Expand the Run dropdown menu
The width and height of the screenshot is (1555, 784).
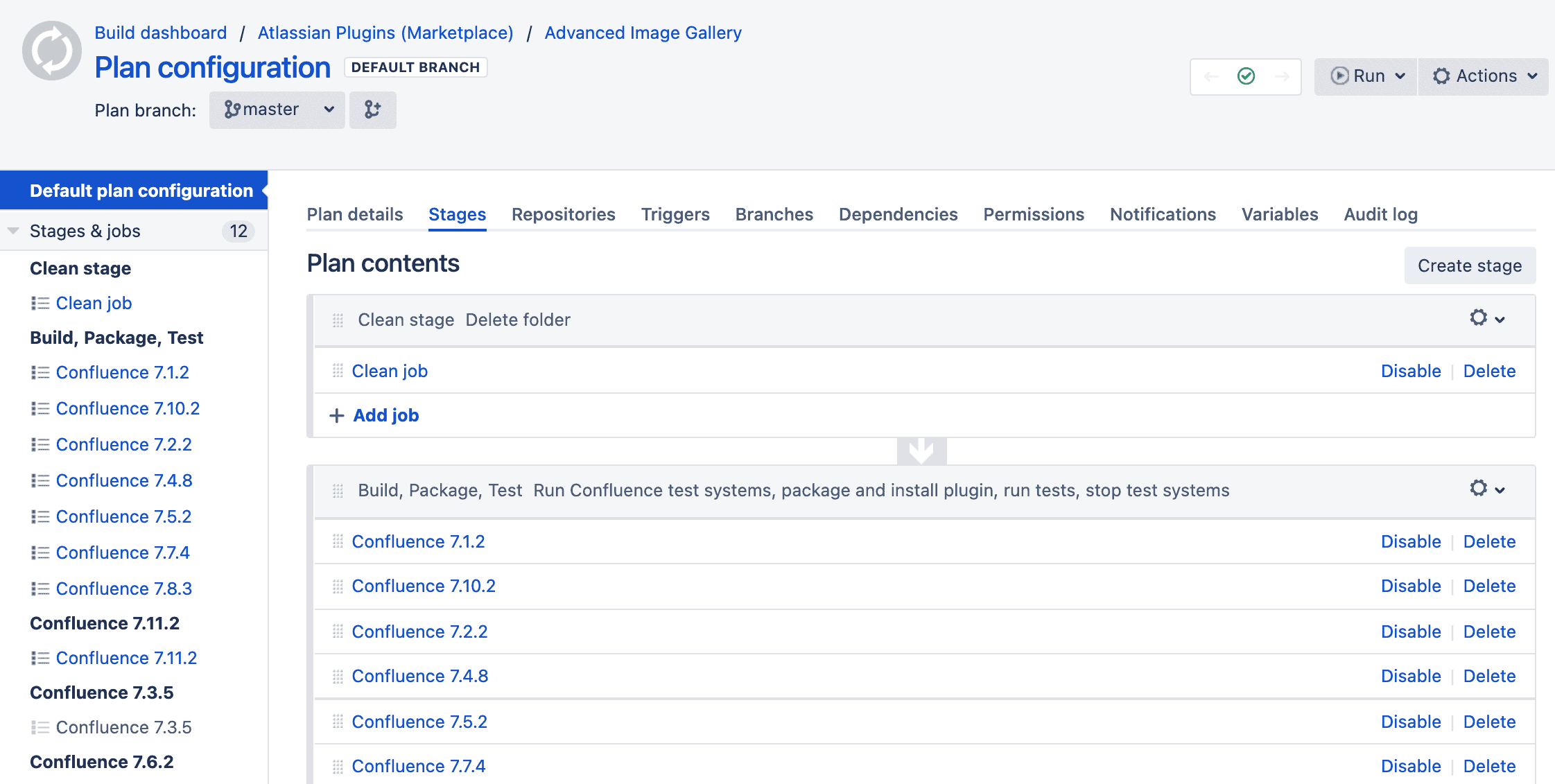[1366, 76]
